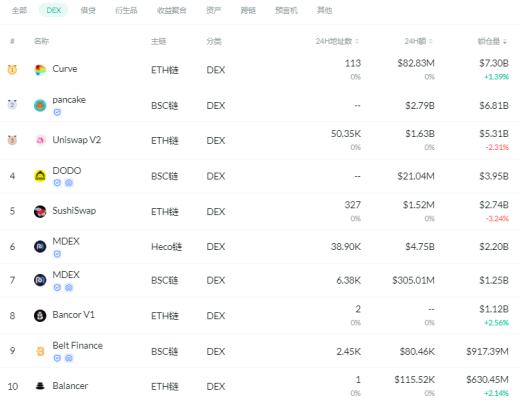Click the right badge icon under Belt Finance
520x400 pixels.
[x=69, y=358]
